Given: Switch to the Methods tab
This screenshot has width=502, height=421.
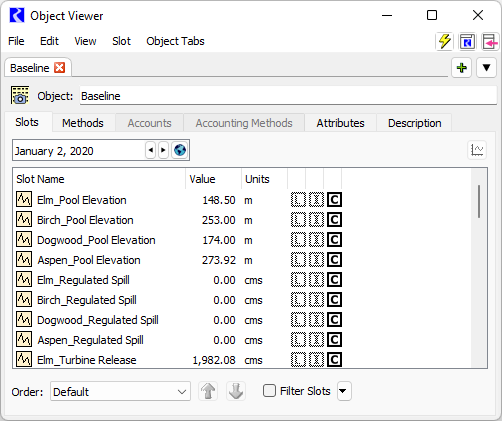Looking at the screenshot, I should click(83, 123).
